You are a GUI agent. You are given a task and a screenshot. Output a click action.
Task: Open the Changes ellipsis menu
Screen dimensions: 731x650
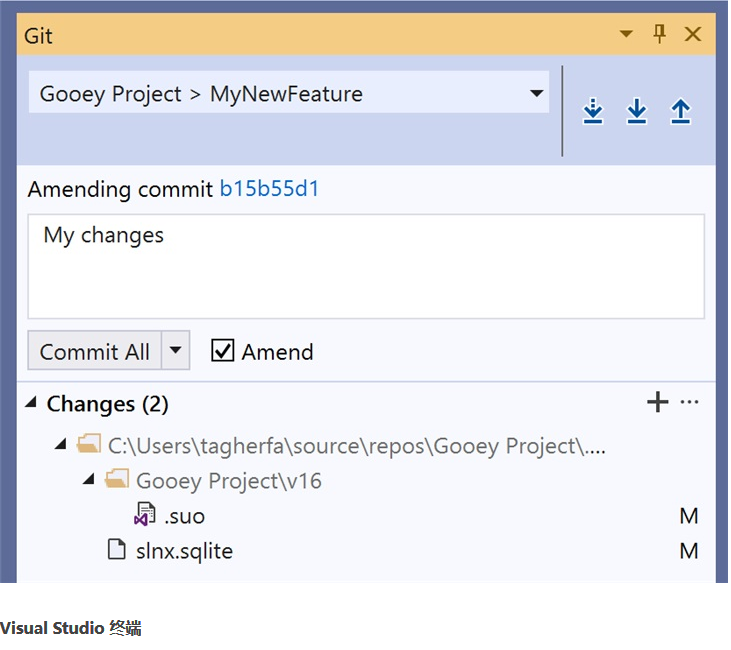point(689,401)
